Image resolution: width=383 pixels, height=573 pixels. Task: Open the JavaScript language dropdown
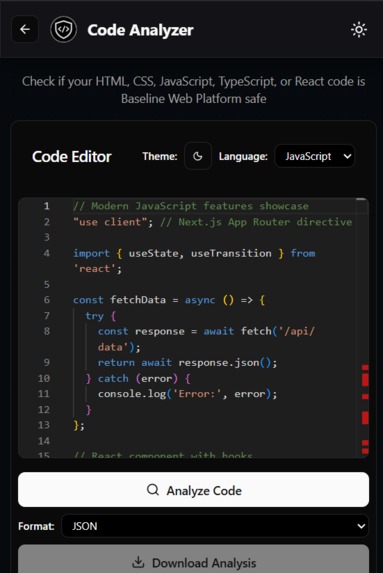[x=315, y=156]
